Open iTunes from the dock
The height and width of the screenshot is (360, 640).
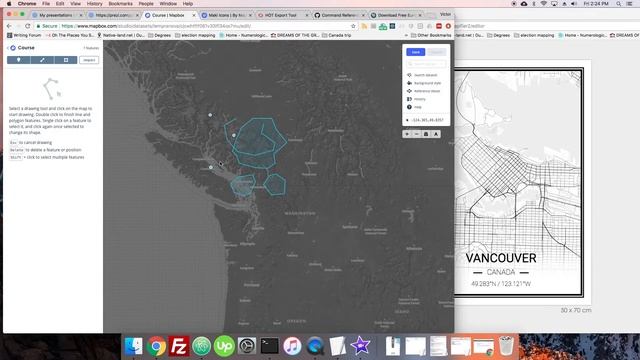[292, 346]
